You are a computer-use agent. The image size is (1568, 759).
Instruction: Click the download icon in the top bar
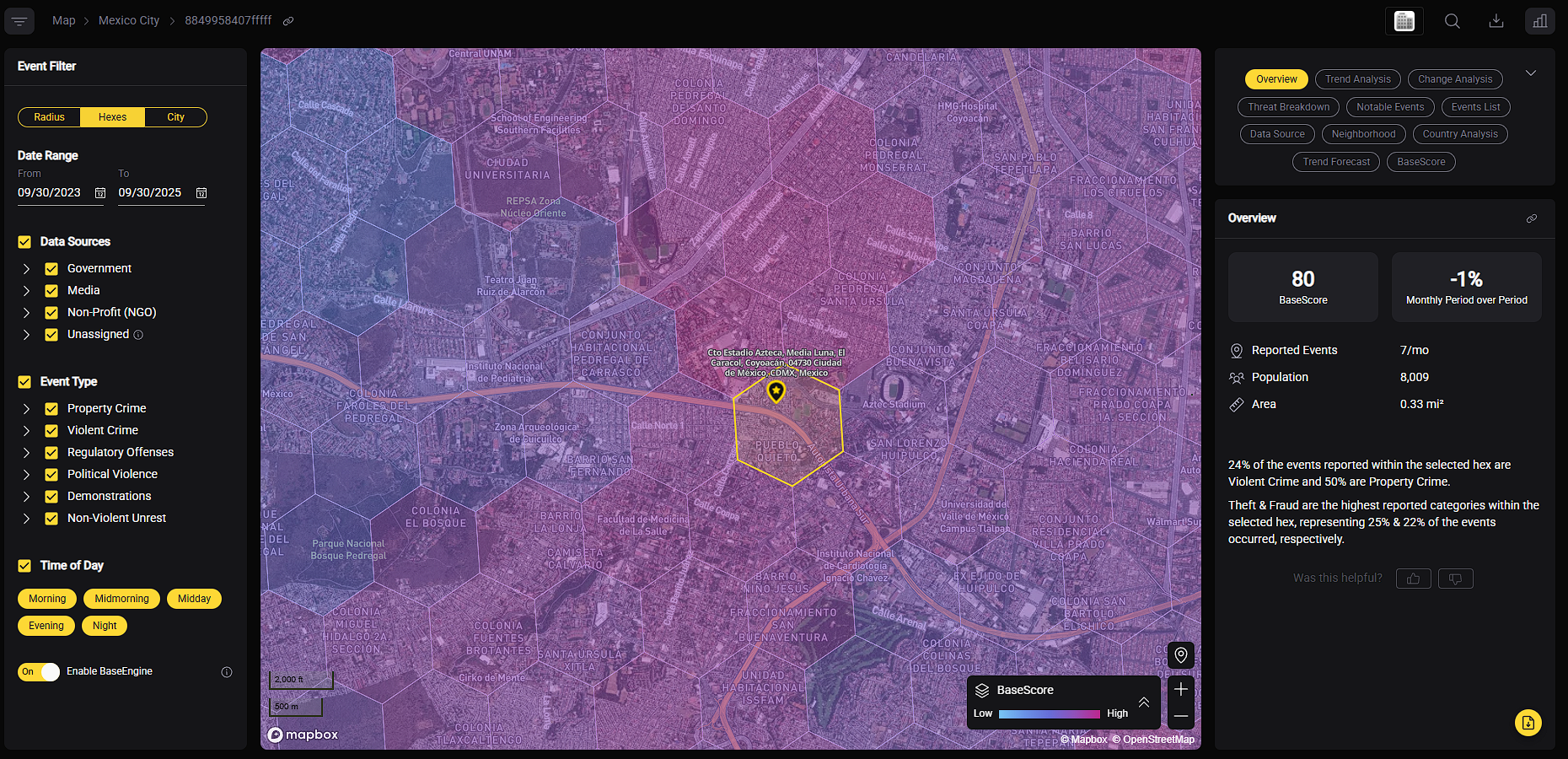[x=1496, y=20]
